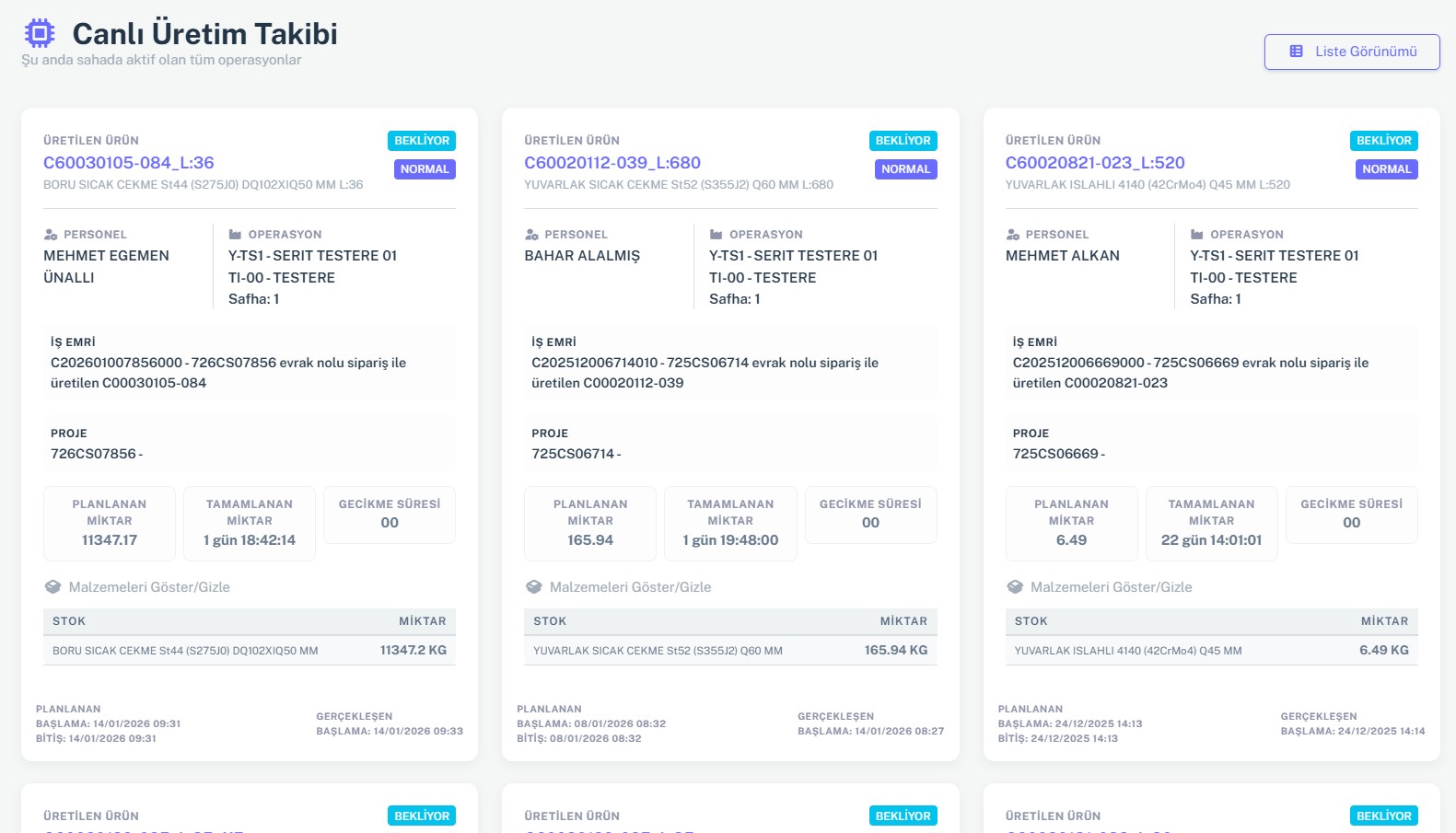The height and width of the screenshot is (833, 1456).
Task: Toggle materials list for the BORU SICAK CEKME card
Action: click(148, 587)
